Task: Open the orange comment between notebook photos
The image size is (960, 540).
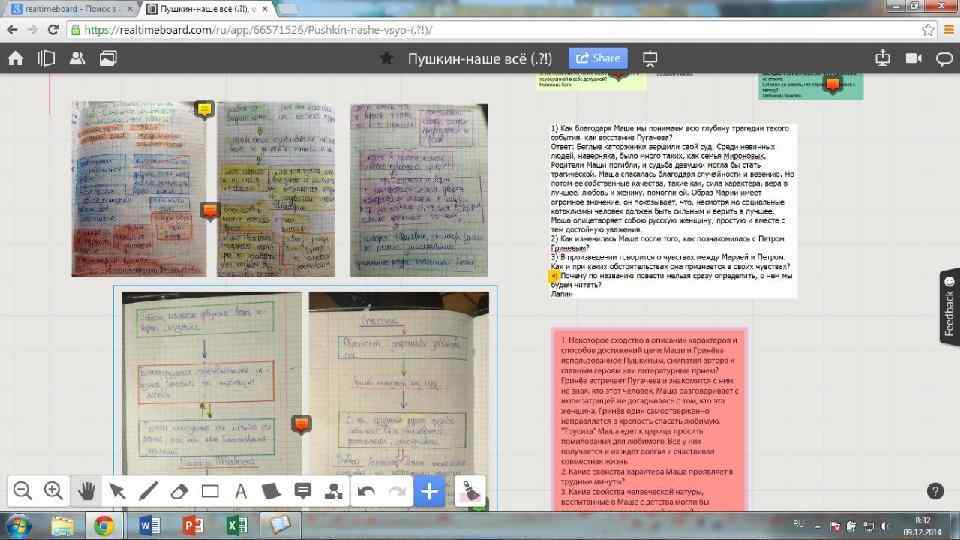Action: (209, 211)
